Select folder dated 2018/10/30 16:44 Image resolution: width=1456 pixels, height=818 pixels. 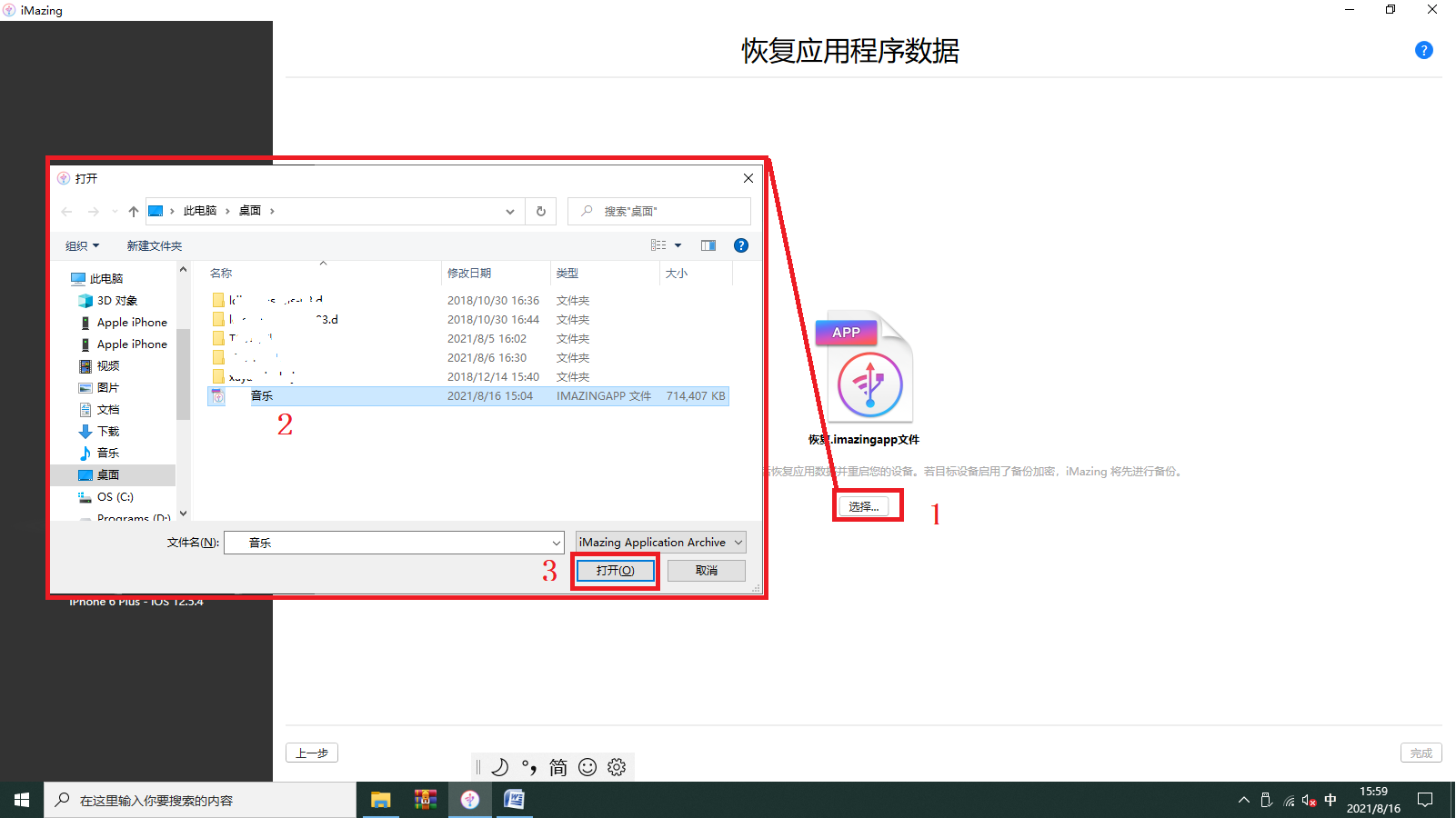(468, 319)
